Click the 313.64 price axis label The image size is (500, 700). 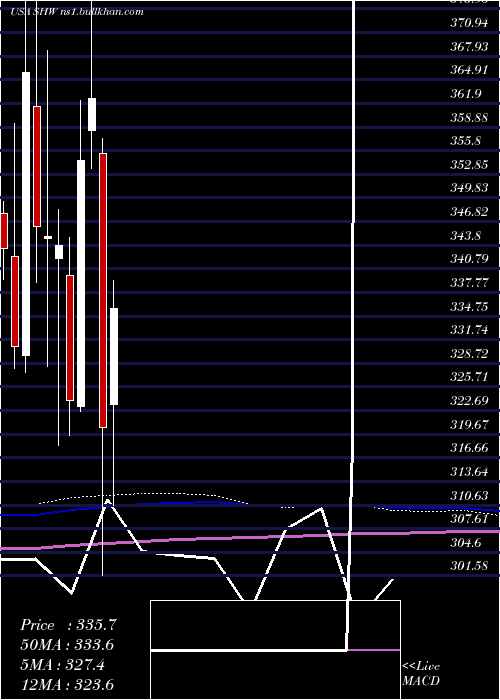tap(469, 471)
